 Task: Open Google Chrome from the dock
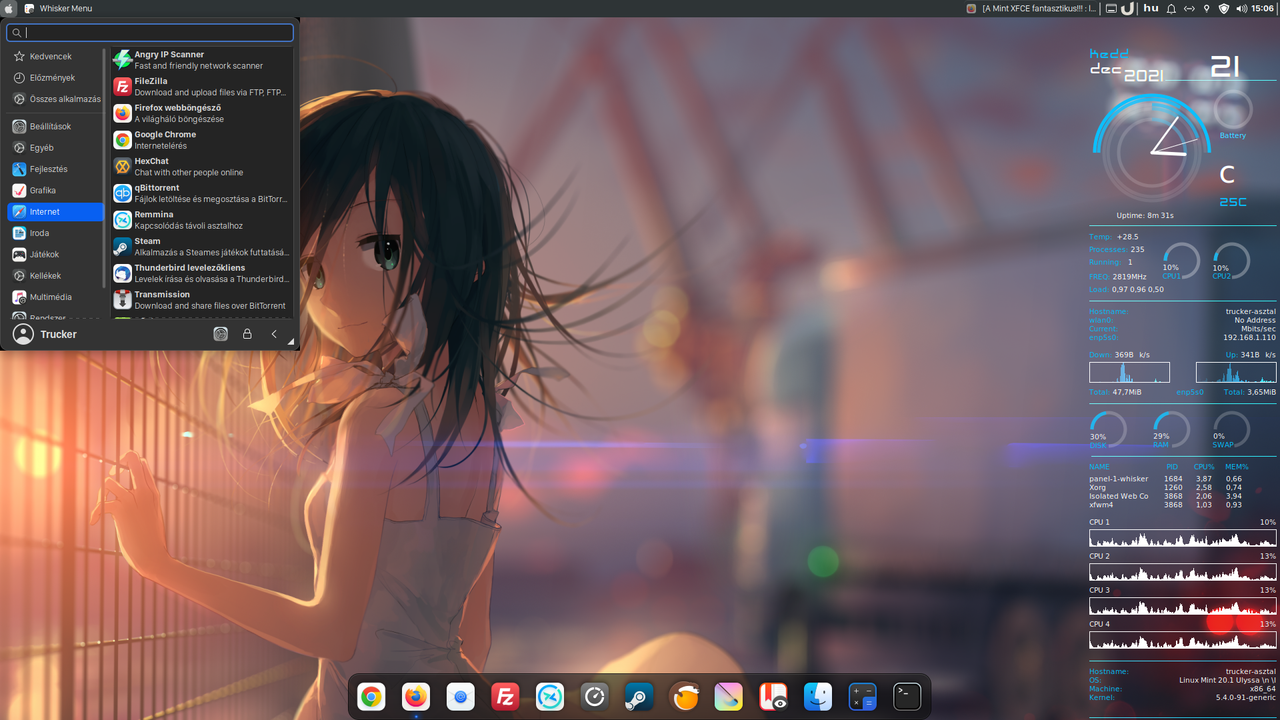[371, 696]
